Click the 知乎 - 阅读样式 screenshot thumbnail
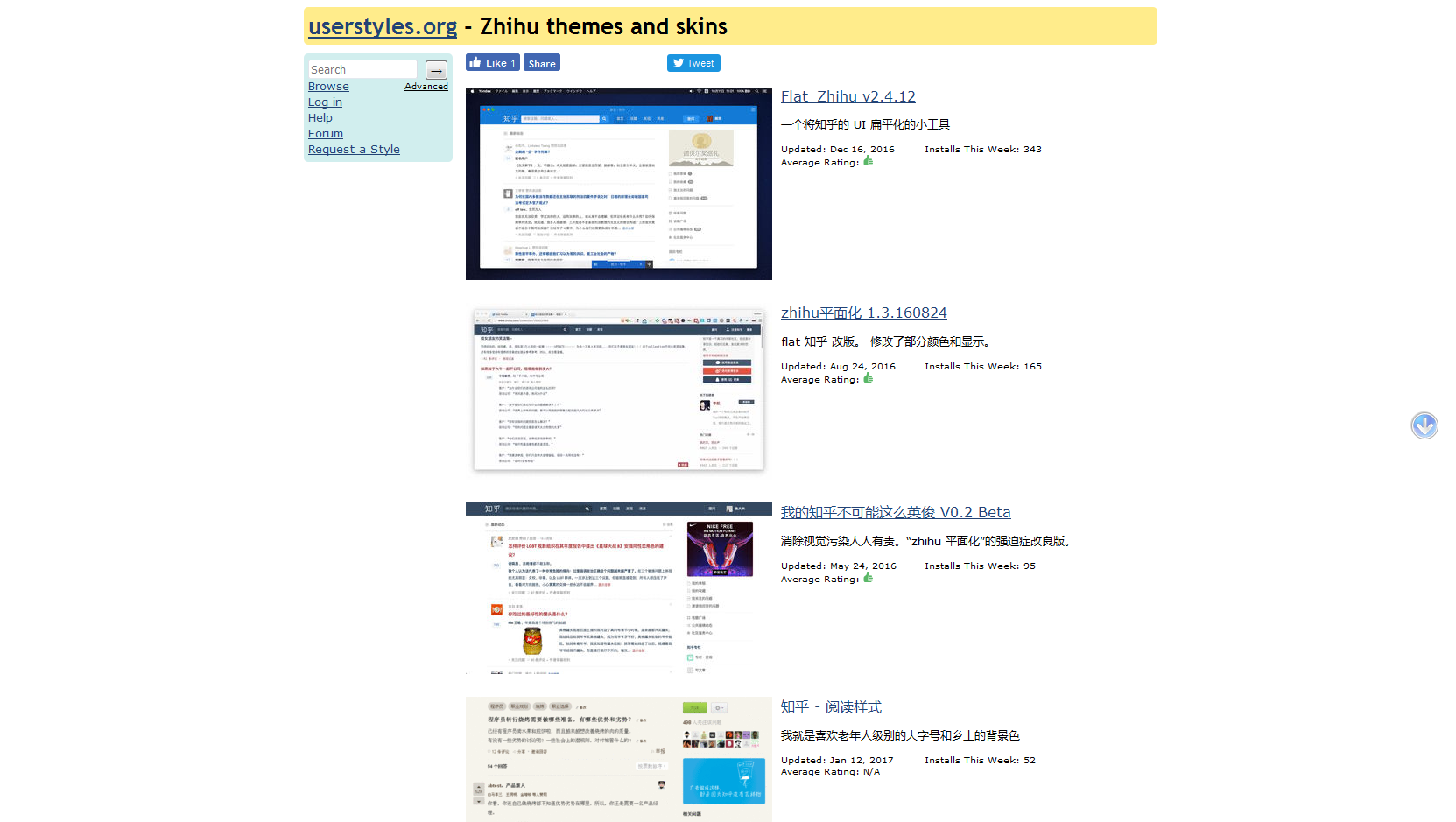This screenshot has height=822, width=1456. [619, 759]
